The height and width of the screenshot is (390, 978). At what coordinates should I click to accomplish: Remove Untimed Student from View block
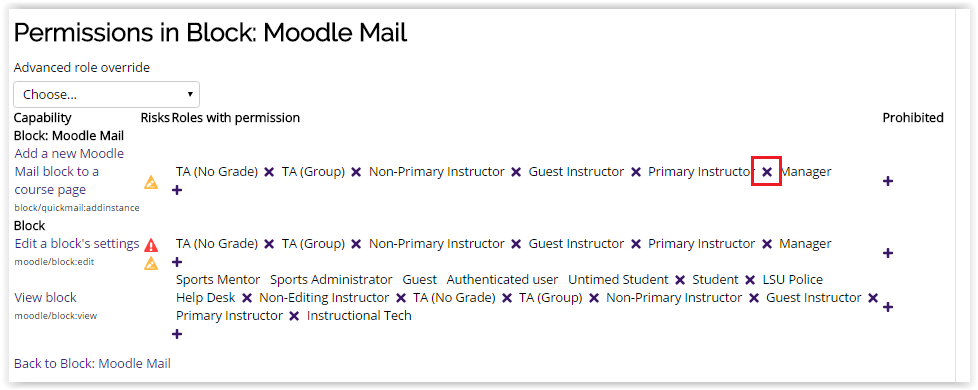(680, 280)
